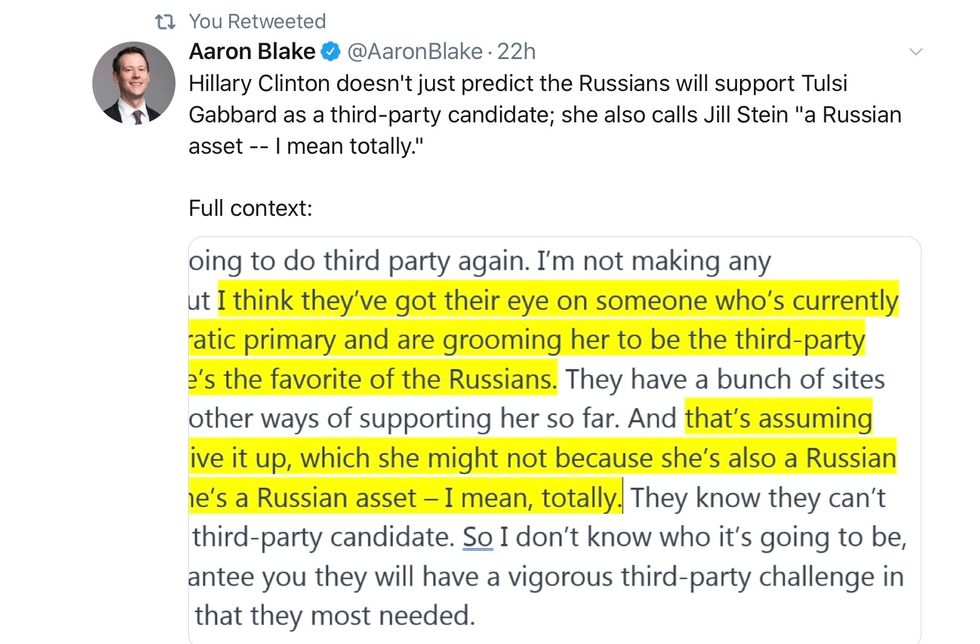Viewport: 980px width, 644px height.
Task: Open Aaron Blake's profile photo
Action: tap(134, 83)
